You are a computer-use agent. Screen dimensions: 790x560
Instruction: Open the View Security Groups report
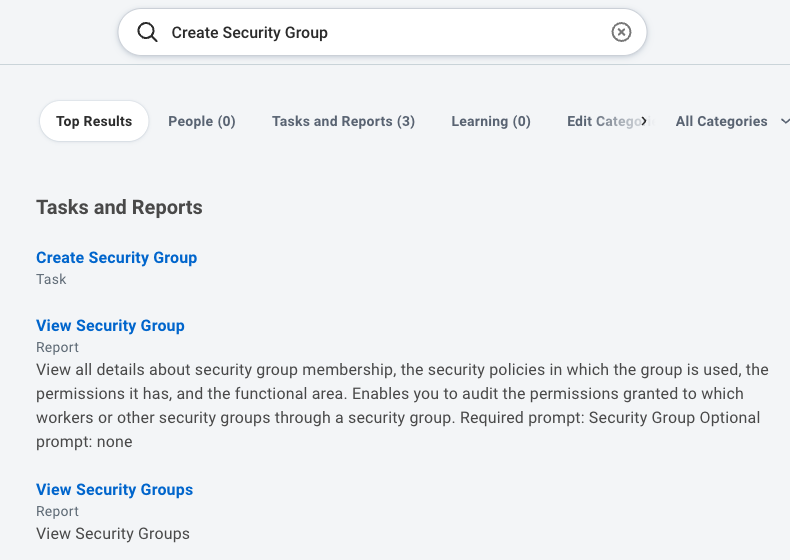(114, 489)
